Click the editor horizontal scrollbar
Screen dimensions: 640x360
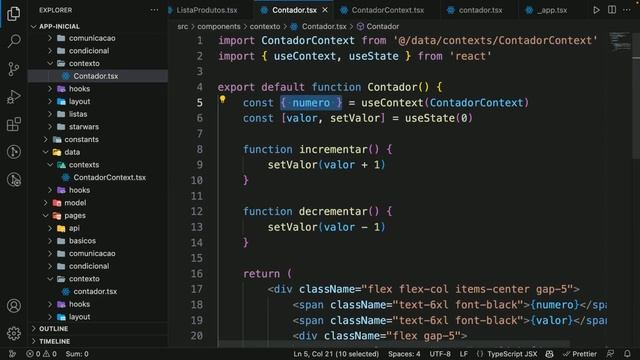tap(393, 344)
